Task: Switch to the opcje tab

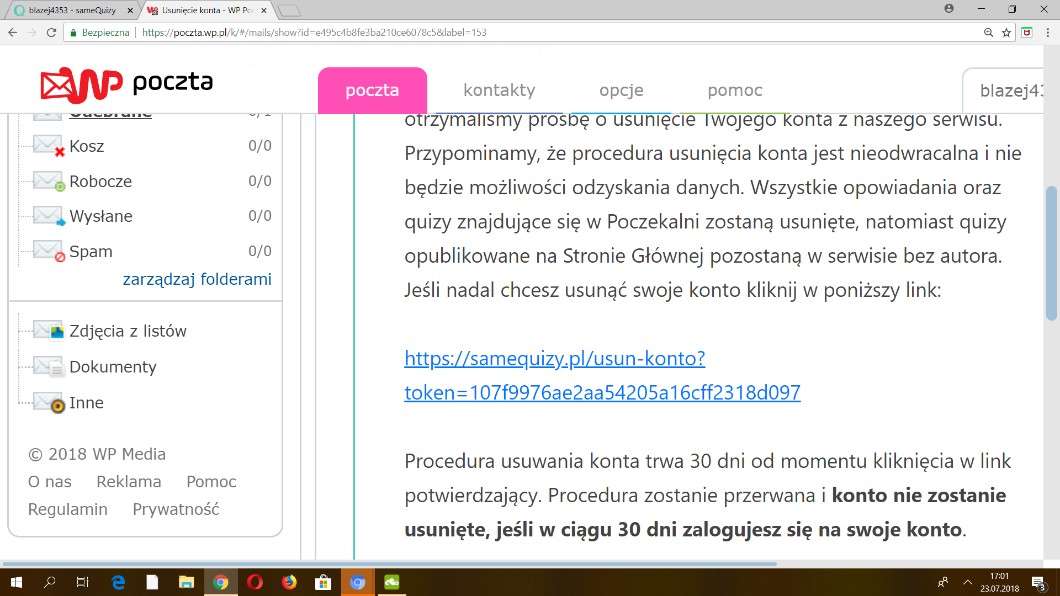Action: (621, 90)
